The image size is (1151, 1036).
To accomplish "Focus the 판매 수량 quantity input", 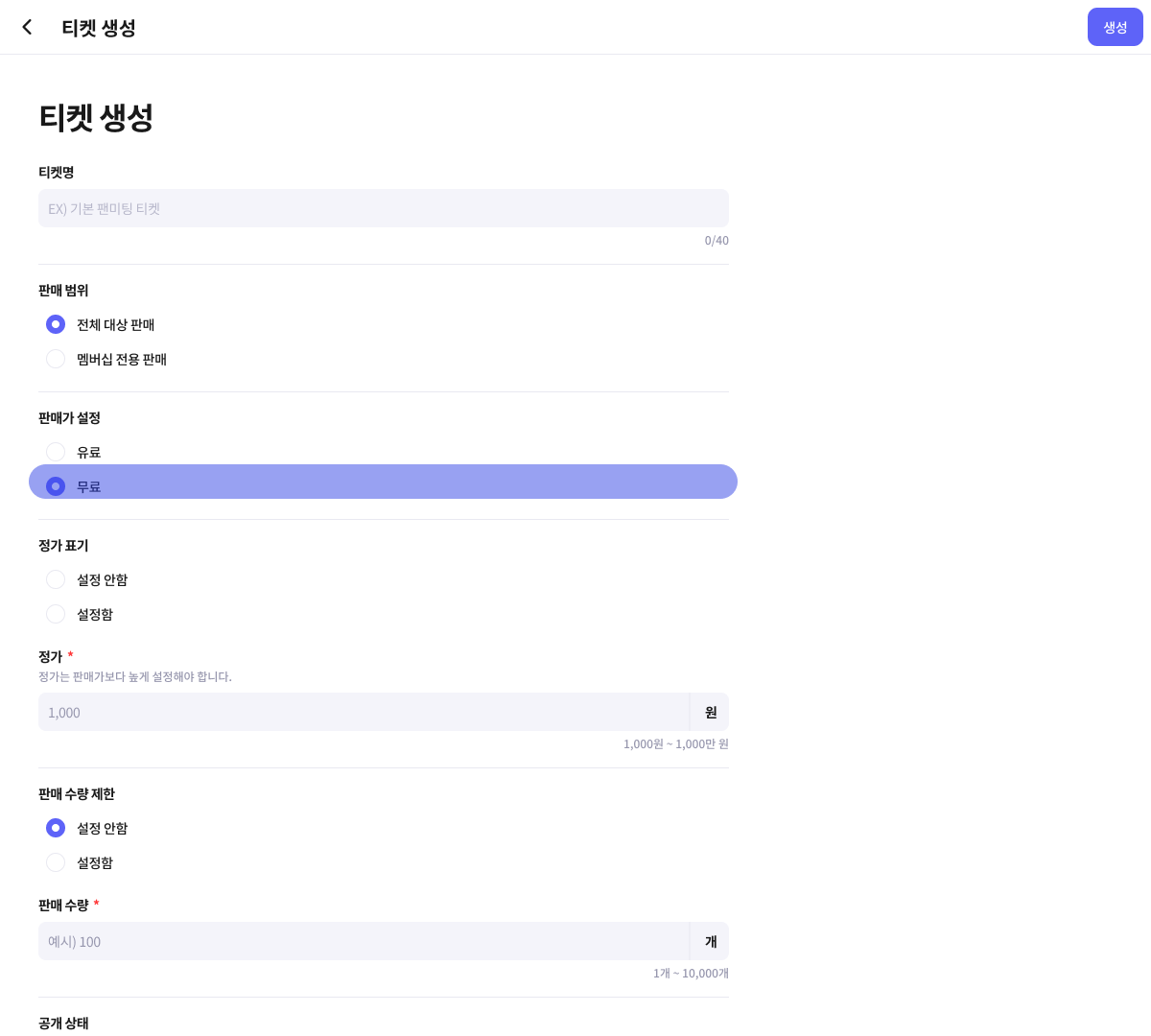I will point(363,941).
